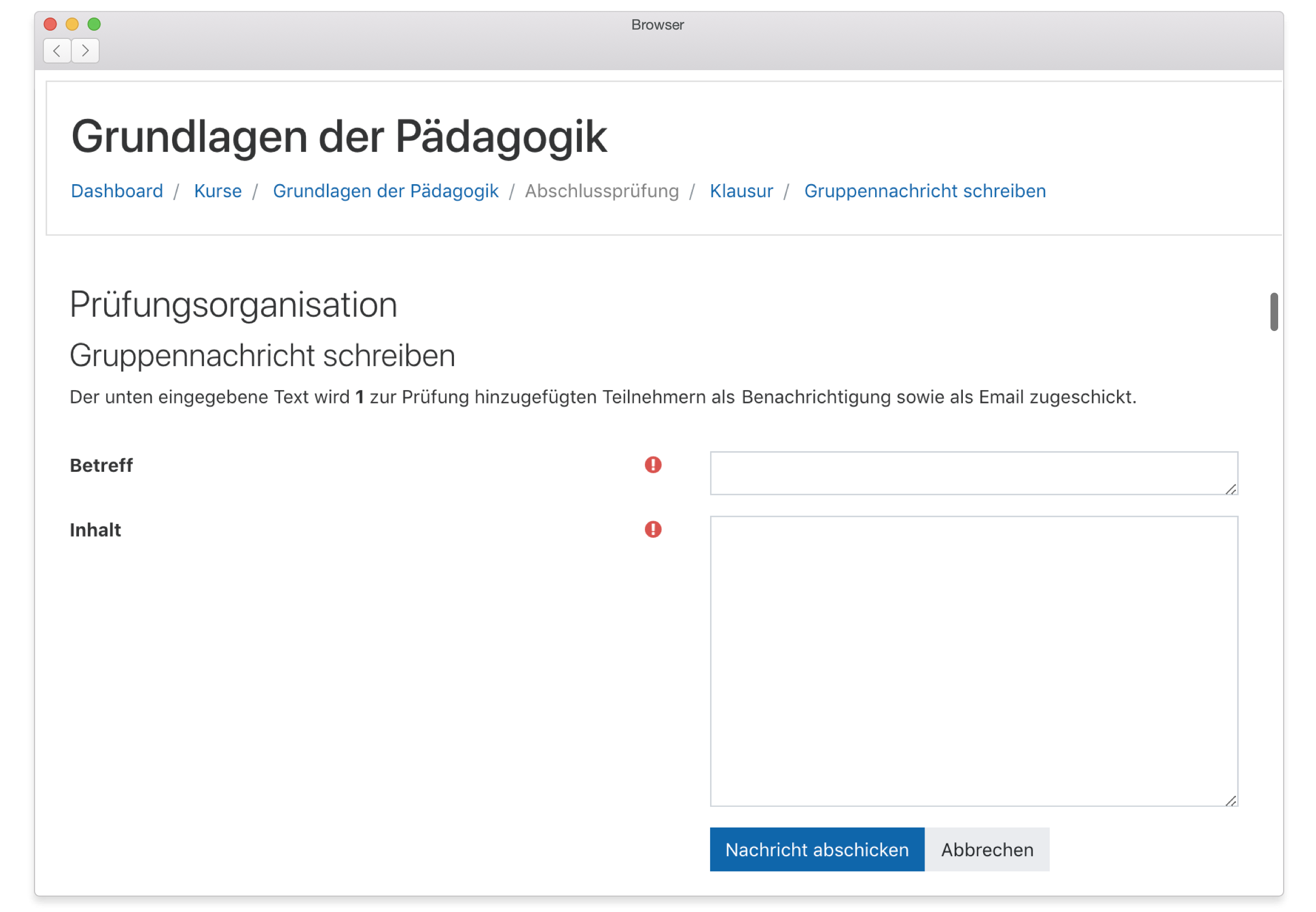The width and height of the screenshot is (1316, 912).
Task: Open the Gruppennachricht schreiben breadcrumb link
Action: pos(924,191)
